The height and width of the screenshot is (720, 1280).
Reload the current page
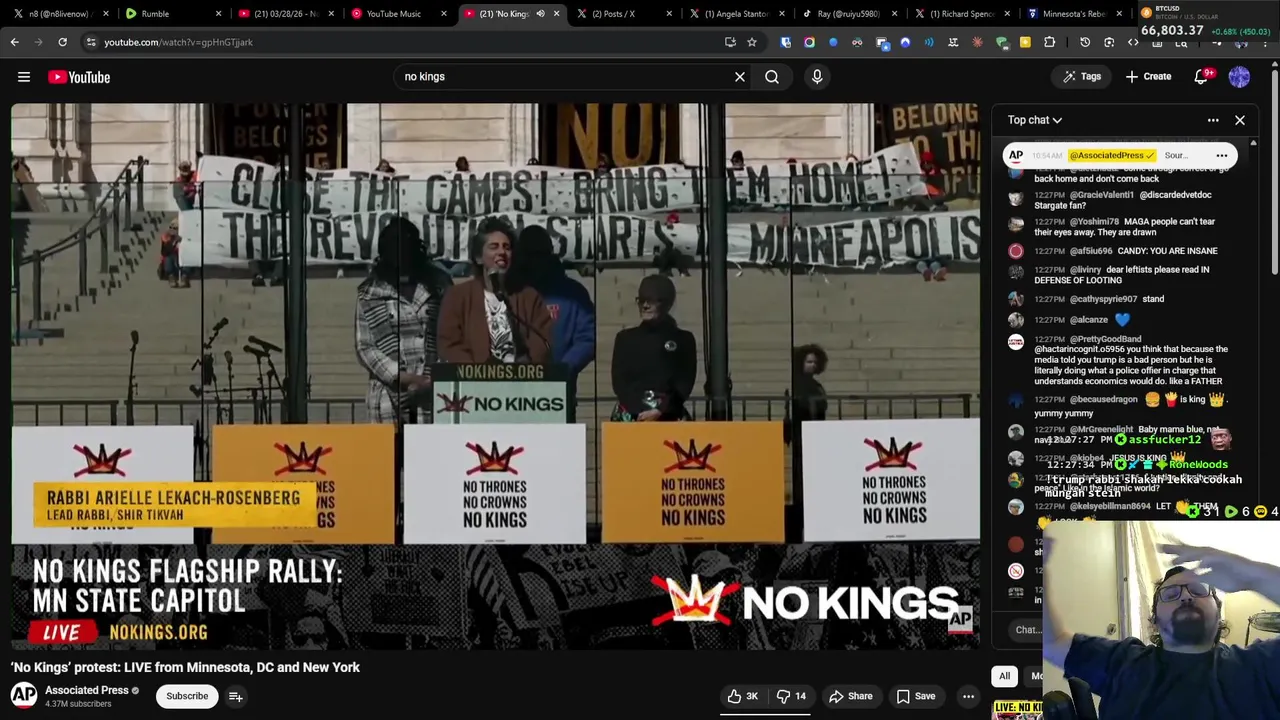coord(62,42)
